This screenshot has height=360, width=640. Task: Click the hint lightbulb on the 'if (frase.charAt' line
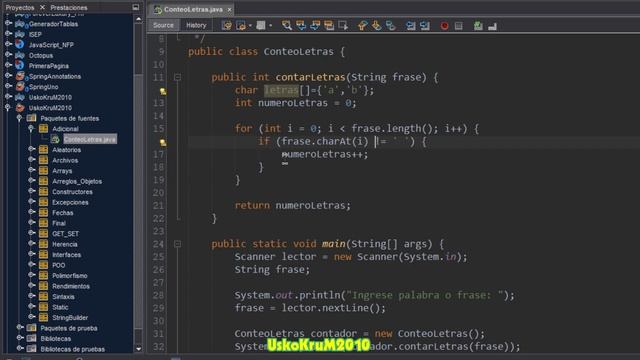click(x=162, y=142)
